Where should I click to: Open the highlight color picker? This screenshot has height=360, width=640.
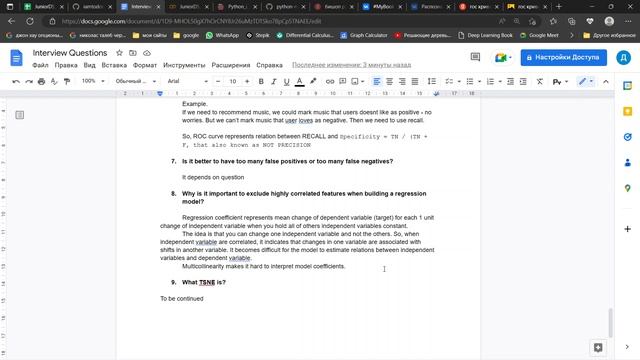[x=313, y=82]
